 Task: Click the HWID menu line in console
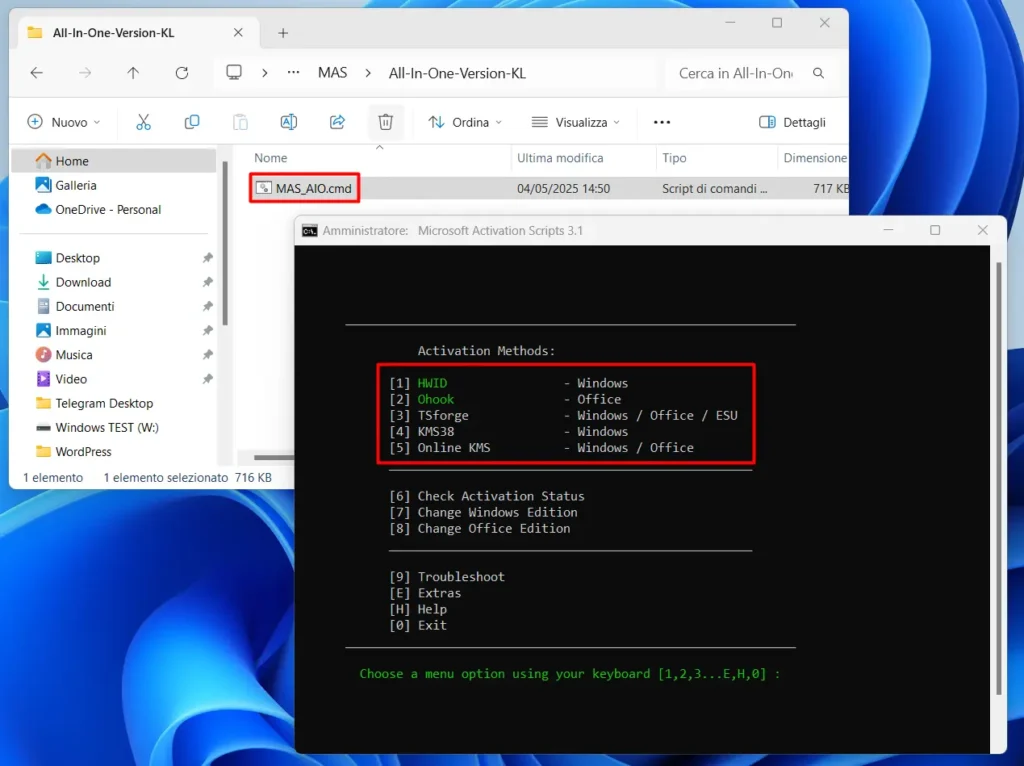click(x=508, y=383)
